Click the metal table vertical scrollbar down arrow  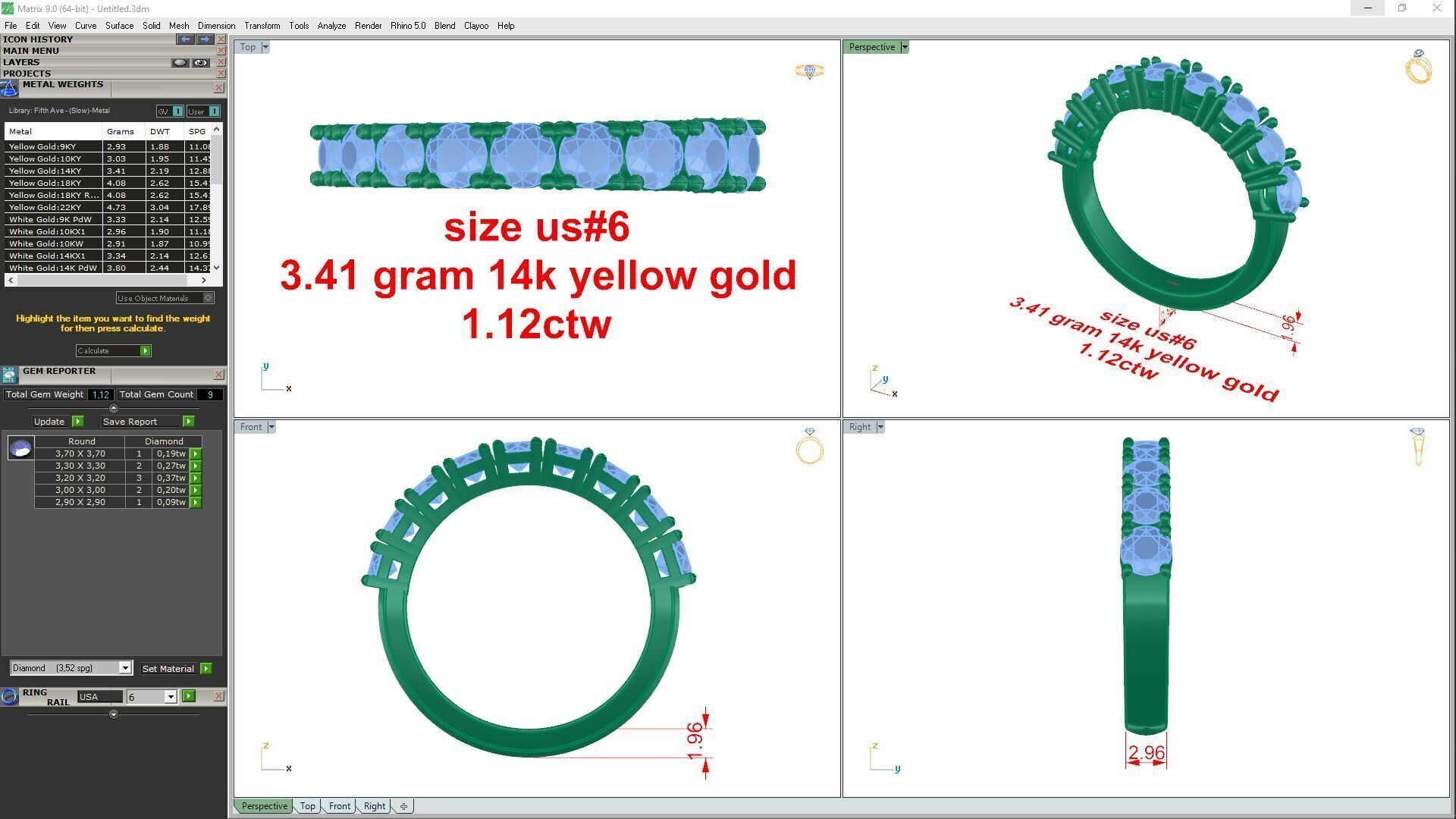pyautogui.click(x=217, y=267)
